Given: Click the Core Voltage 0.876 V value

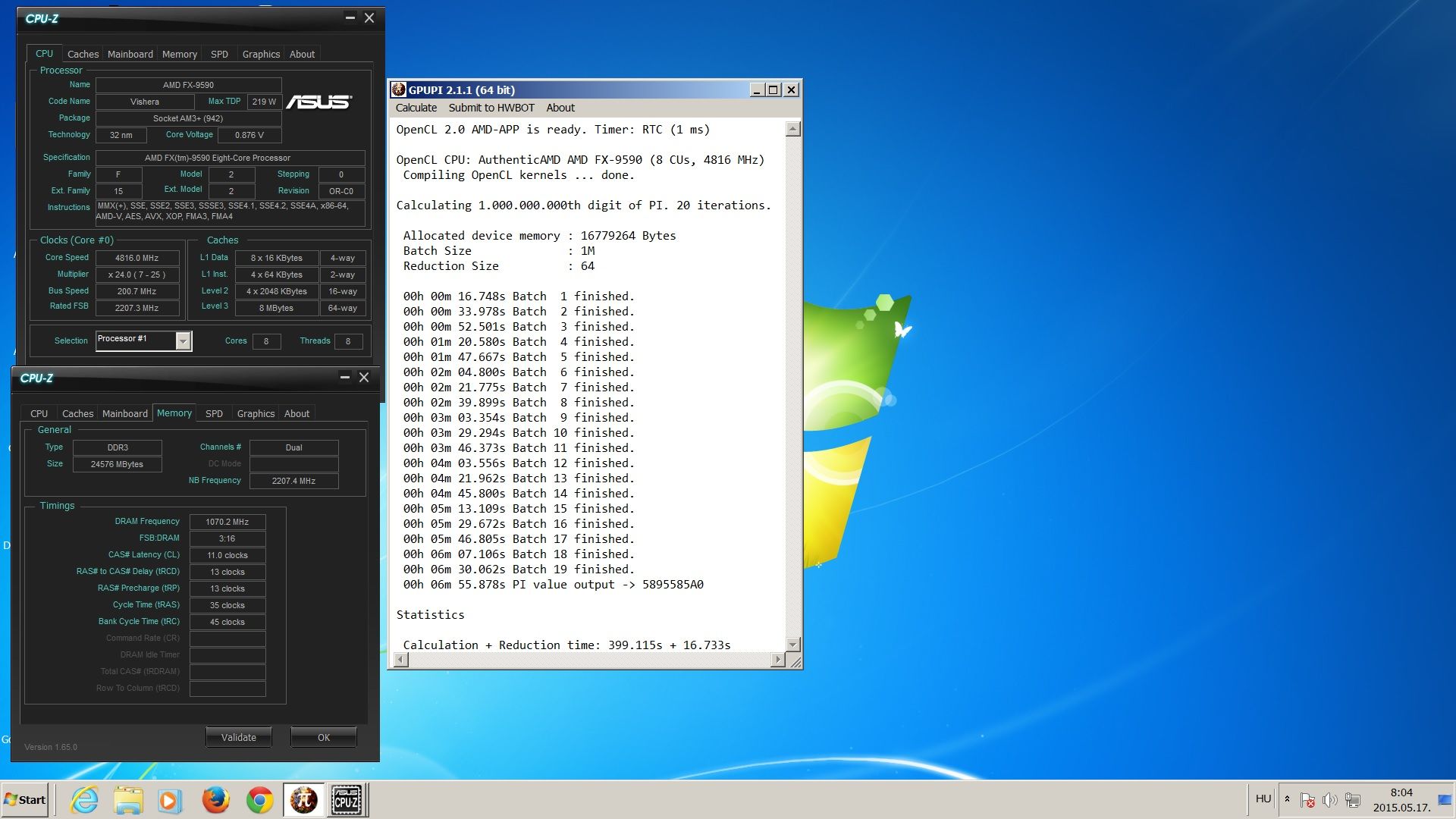Looking at the screenshot, I should [x=249, y=135].
